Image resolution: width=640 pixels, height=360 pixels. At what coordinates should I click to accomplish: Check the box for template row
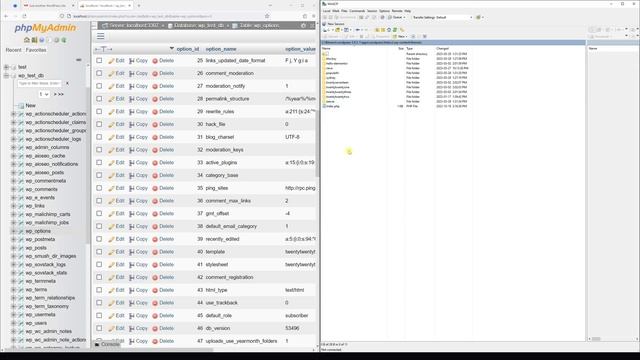[99, 251]
